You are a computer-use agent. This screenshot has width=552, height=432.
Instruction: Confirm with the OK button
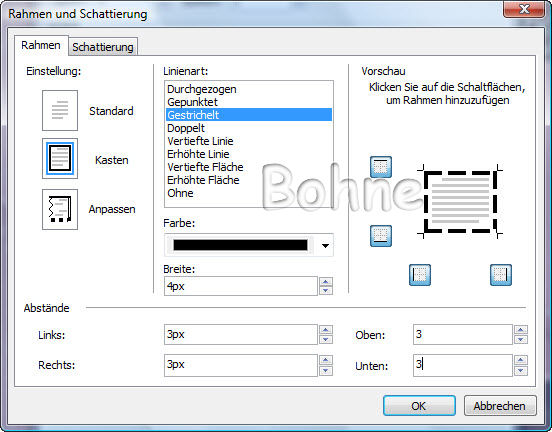point(419,406)
